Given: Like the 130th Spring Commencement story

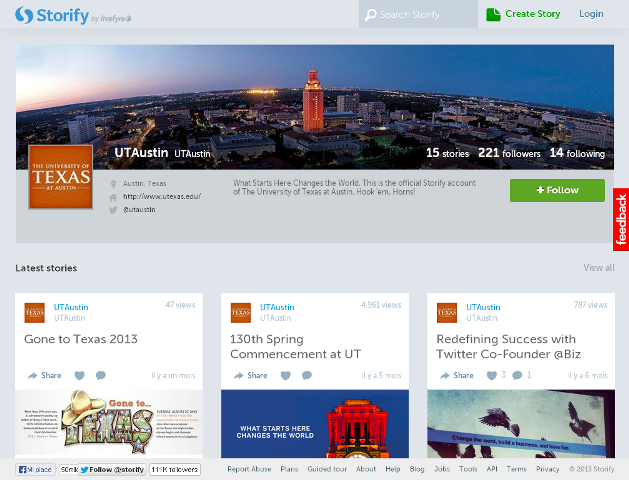Looking at the screenshot, I should point(286,375).
